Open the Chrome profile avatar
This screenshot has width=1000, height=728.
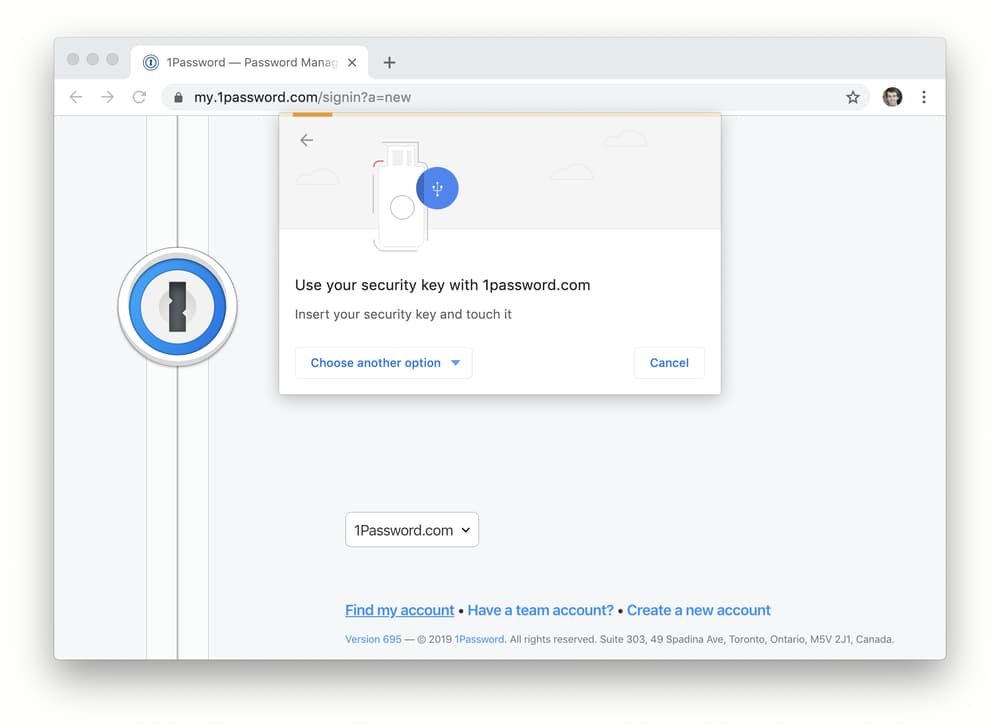pos(892,97)
